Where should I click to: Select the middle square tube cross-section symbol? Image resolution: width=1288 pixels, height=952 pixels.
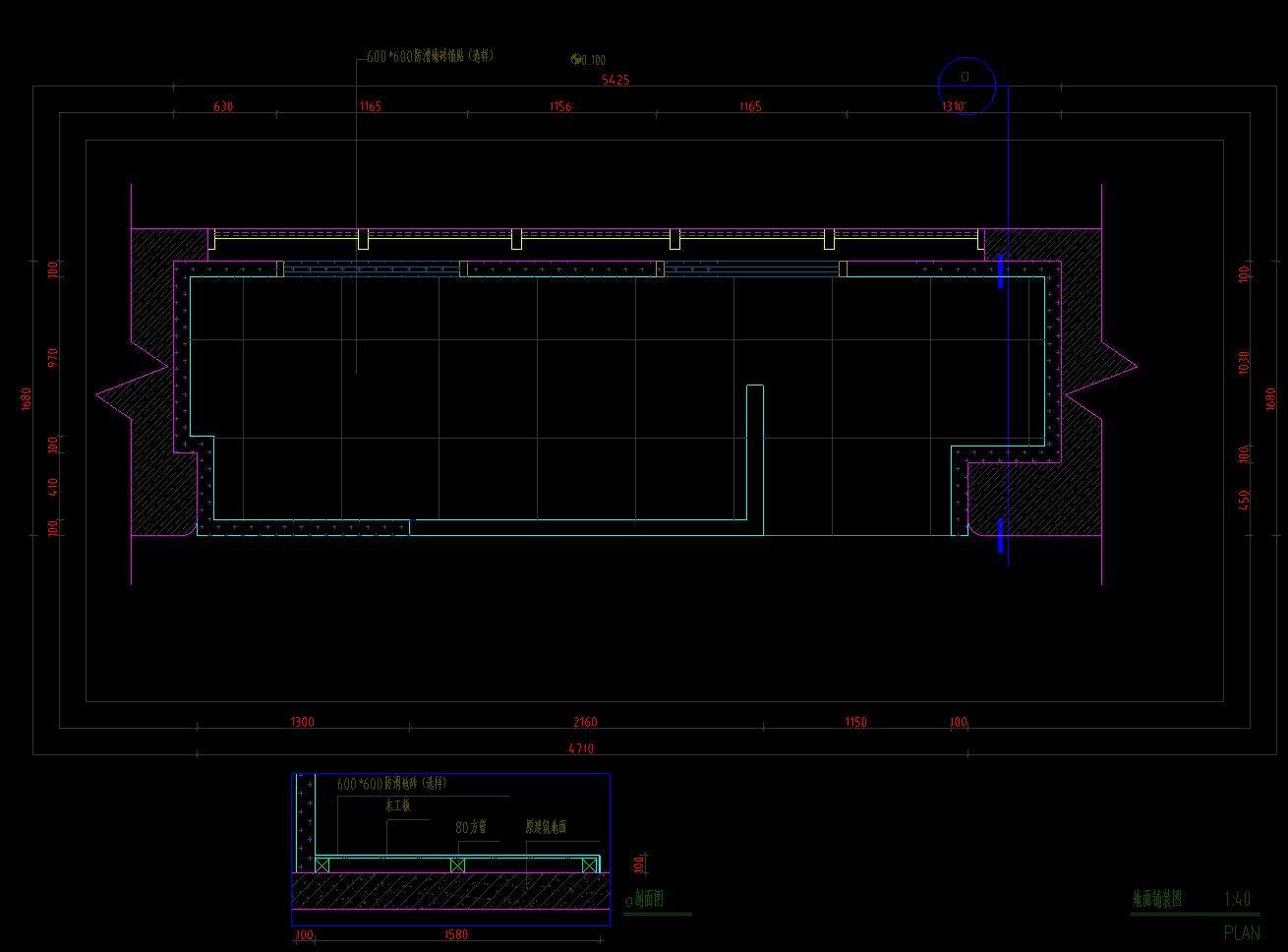pyautogui.click(x=457, y=864)
